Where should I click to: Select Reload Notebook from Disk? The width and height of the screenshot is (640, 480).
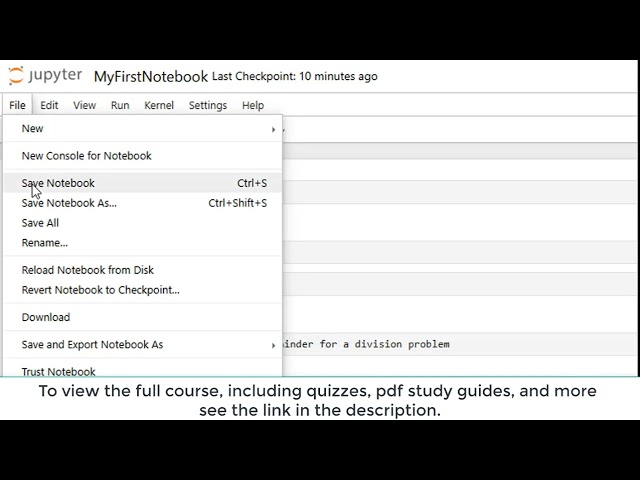(142, 270)
